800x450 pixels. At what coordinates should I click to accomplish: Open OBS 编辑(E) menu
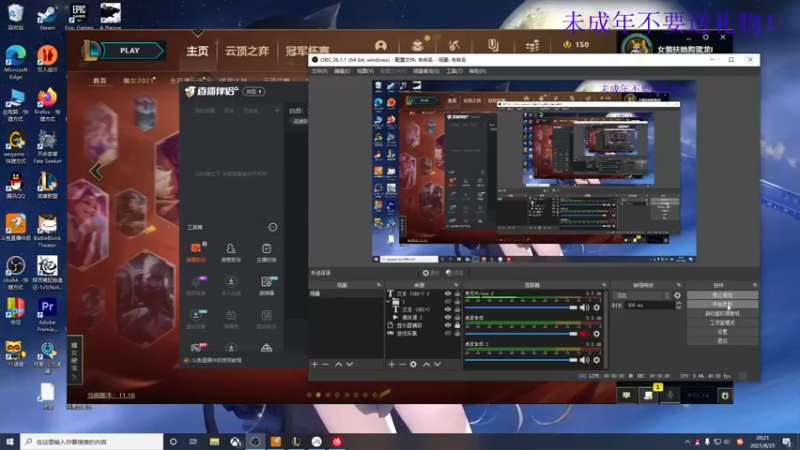click(341, 71)
